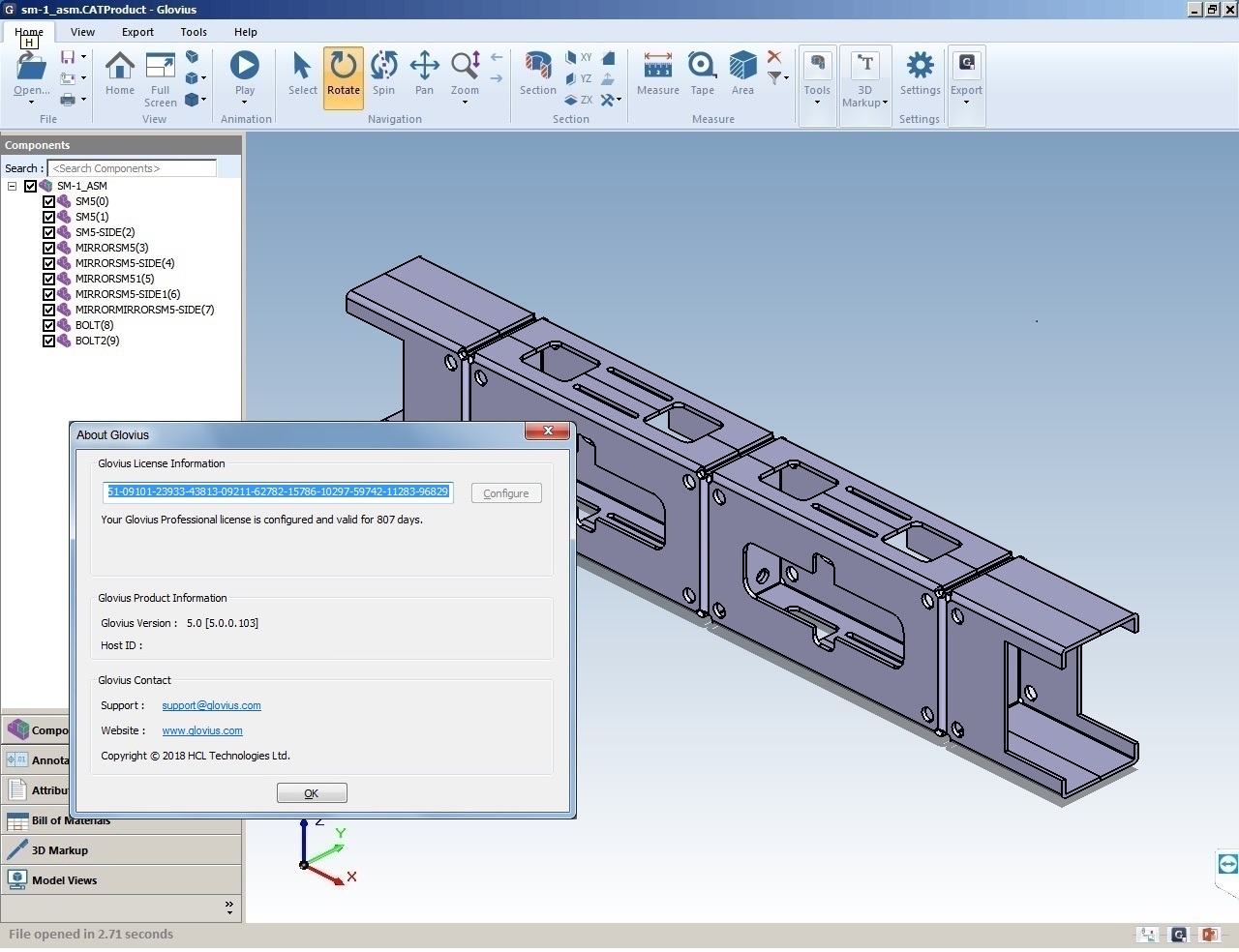Toggle visibility of SM5-SIDE(2) checkbox
The width and height of the screenshot is (1239, 952).
click(x=49, y=232)
